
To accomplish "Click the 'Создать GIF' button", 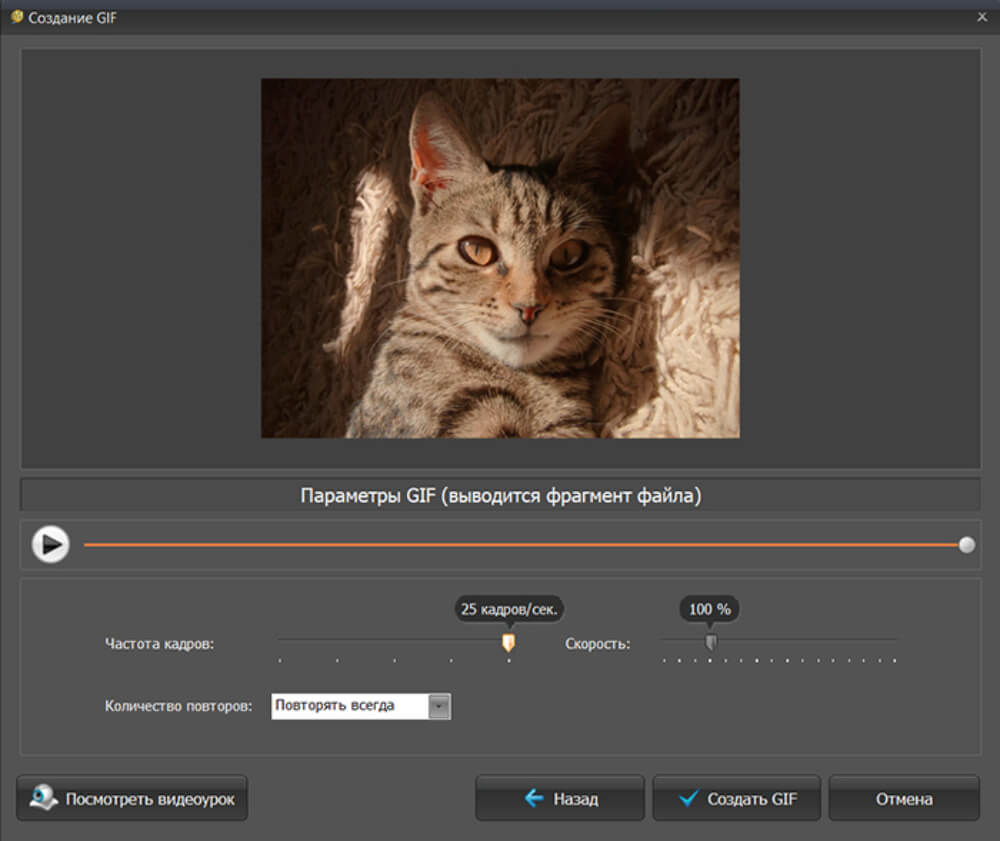I will (736, 798).
